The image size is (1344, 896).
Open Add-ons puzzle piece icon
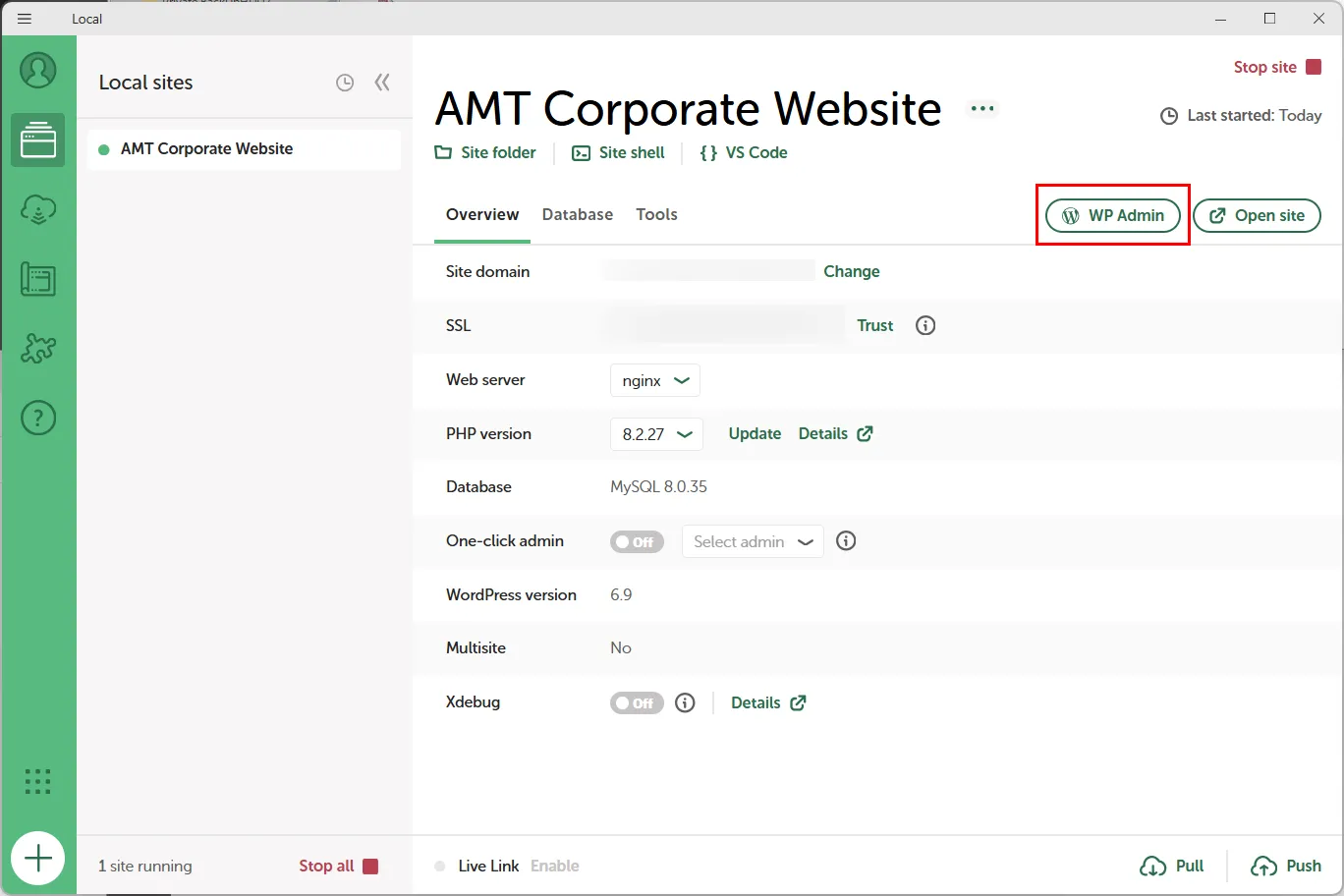click(38, 349)
